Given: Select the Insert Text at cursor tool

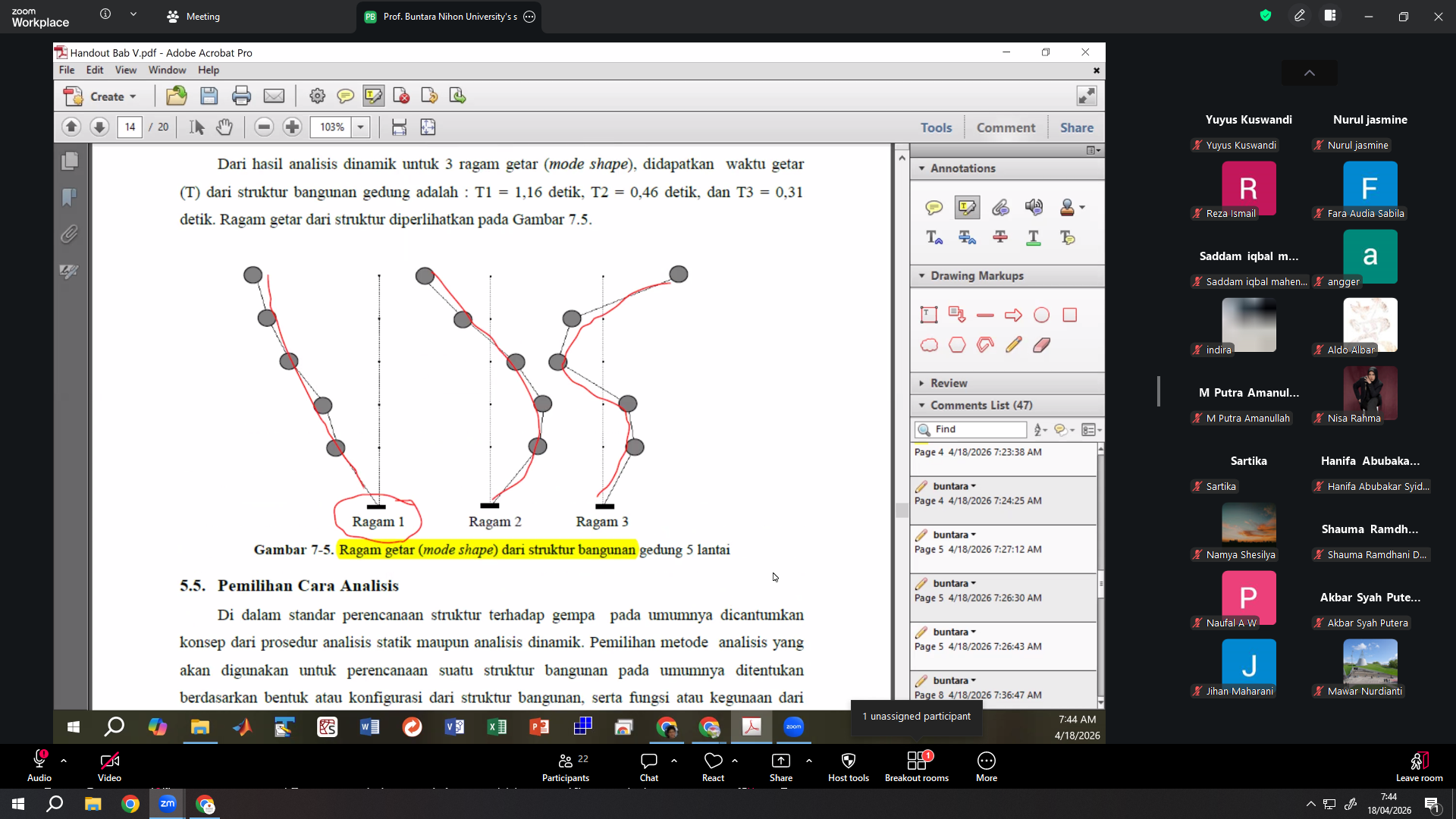Looking at the screenshot, I should [x=934, y=238].
